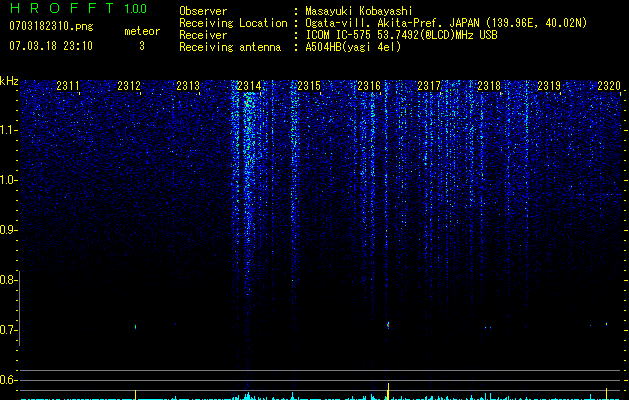Click the 0.9 kHz frequency label
This screenshot has width=629, height=400.
point(9,230)
